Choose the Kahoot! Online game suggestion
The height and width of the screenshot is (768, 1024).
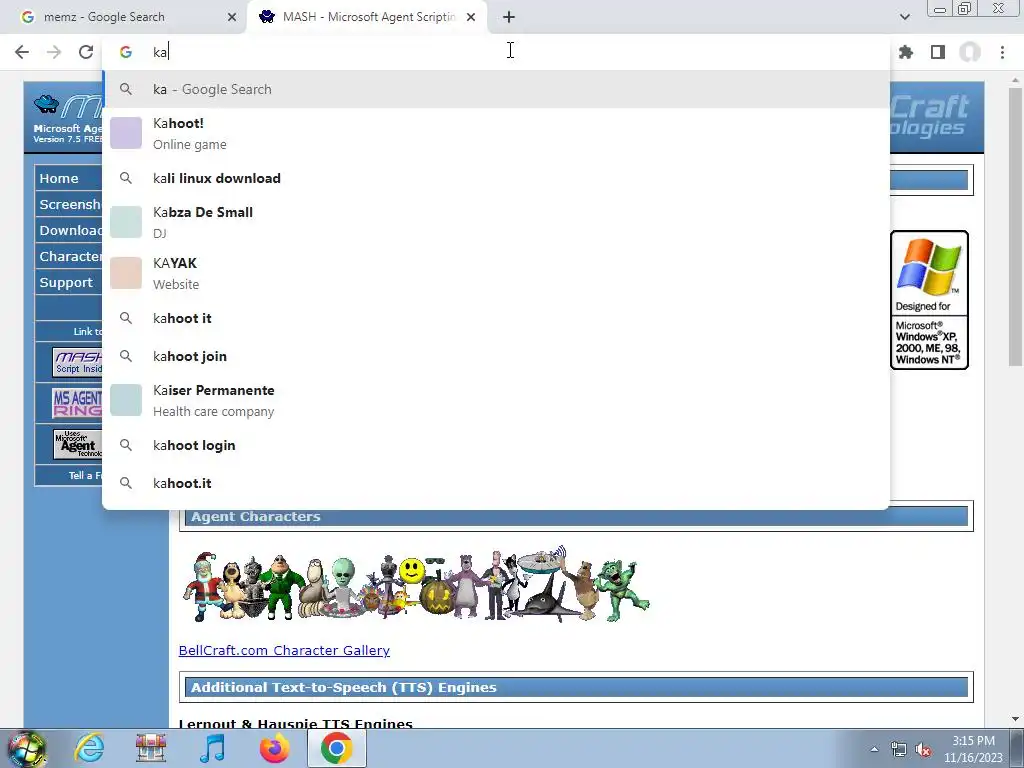(496, 133)
